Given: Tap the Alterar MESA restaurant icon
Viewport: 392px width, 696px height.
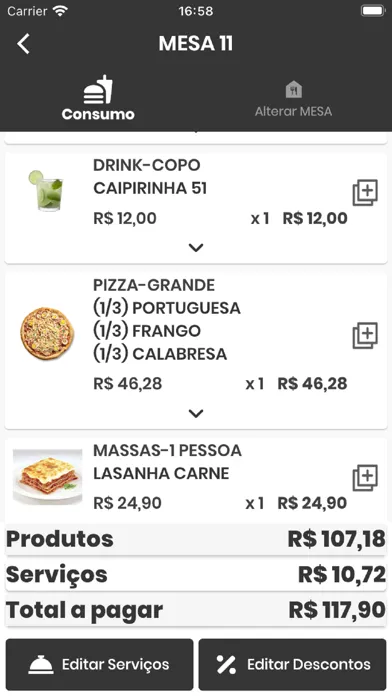Looking at the screenshot, I should [293, 89].
